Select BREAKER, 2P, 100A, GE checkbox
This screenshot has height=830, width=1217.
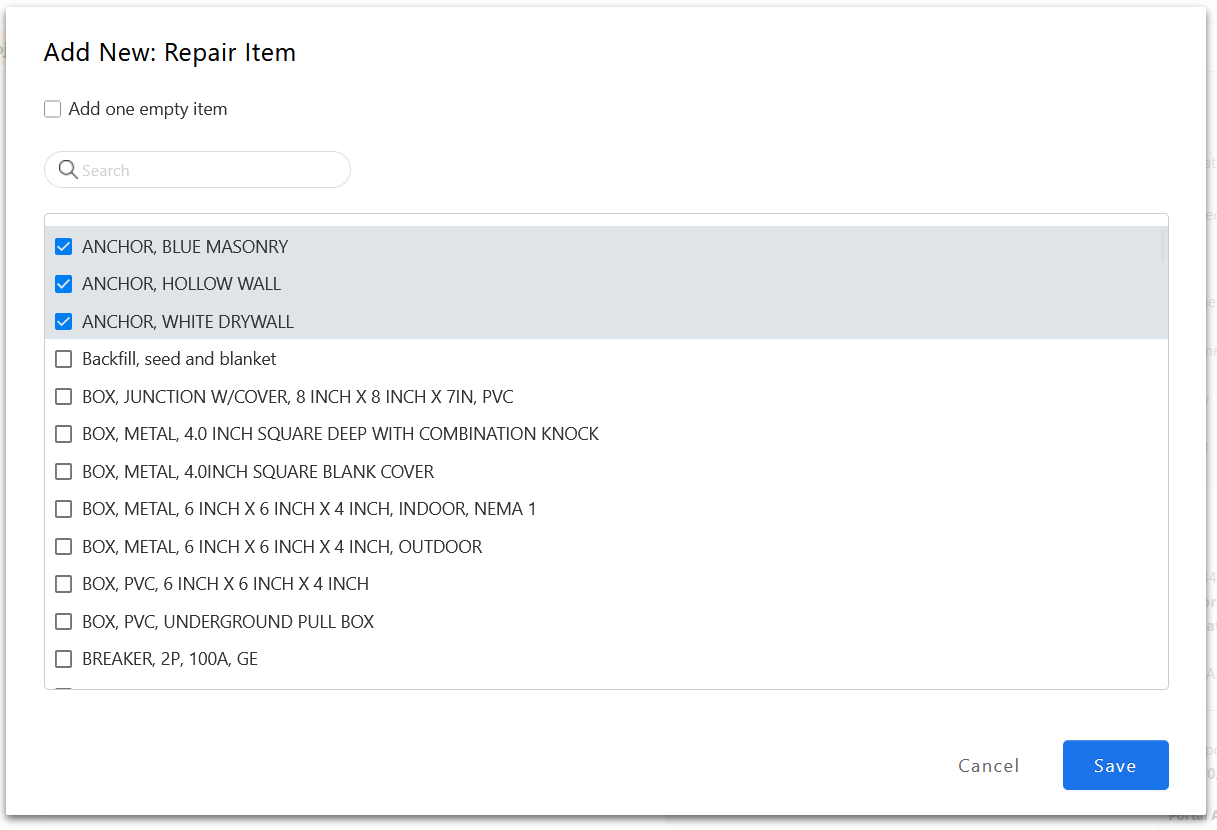(x=64, y=659)
